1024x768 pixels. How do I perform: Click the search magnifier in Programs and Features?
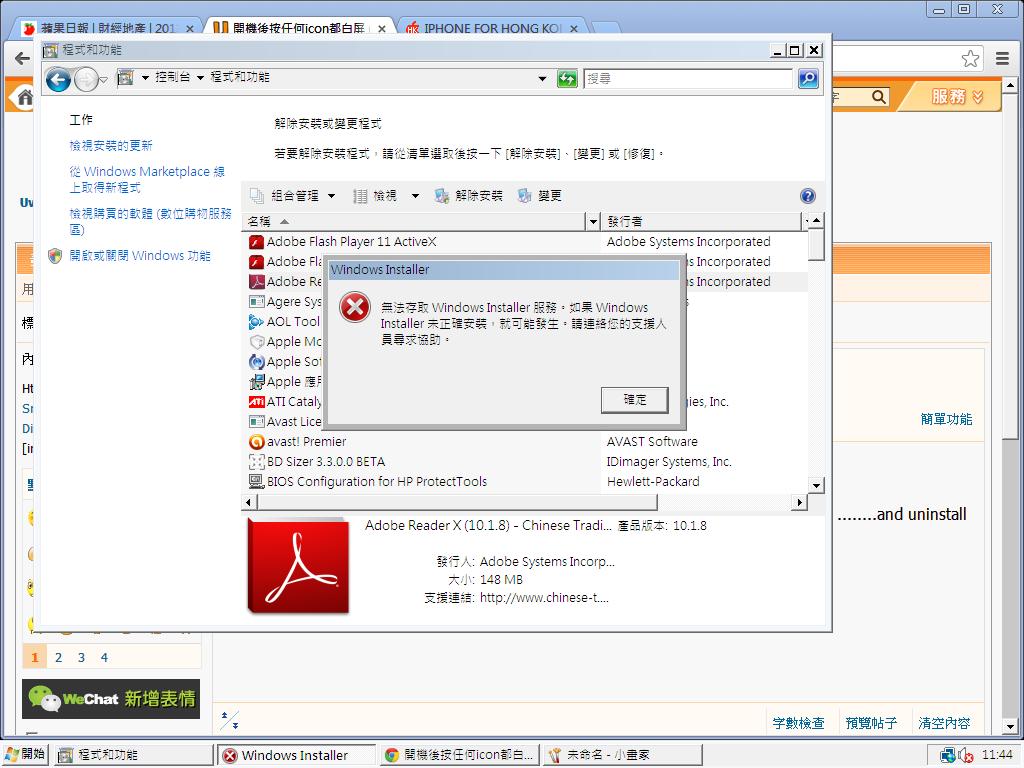[x=808, y=79]
